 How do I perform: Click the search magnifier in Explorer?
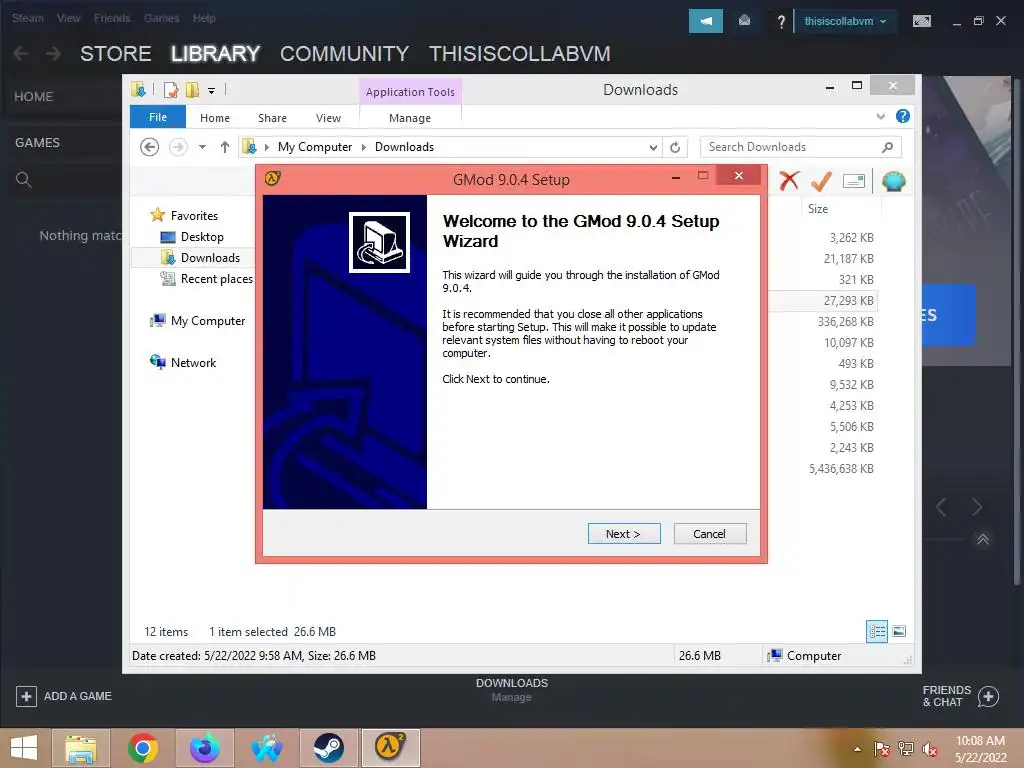point(887,147)
